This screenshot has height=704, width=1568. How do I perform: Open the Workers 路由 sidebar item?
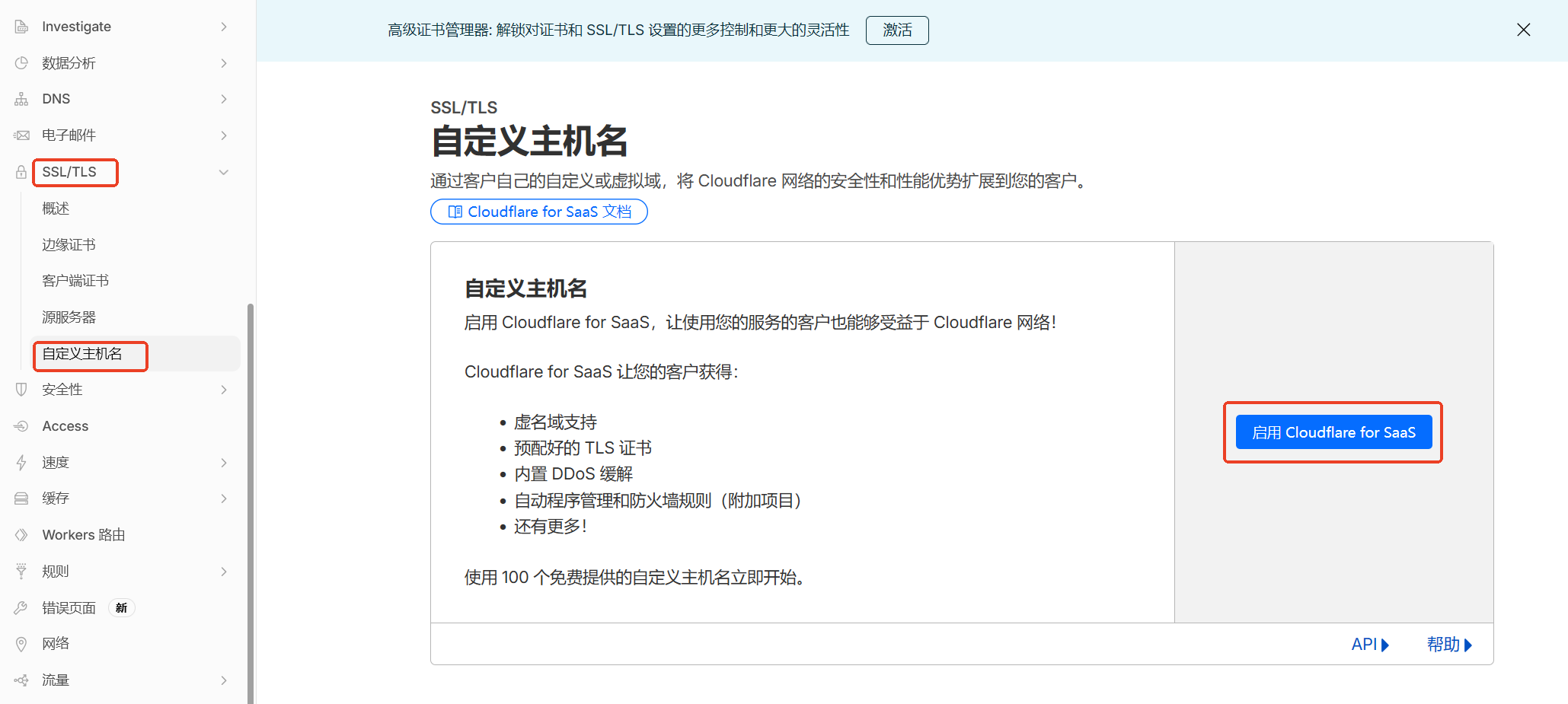tap(84, 535)
